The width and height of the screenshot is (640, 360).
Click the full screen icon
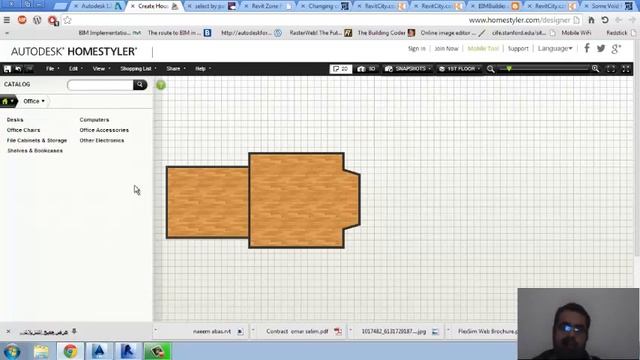tap(626, 69)
